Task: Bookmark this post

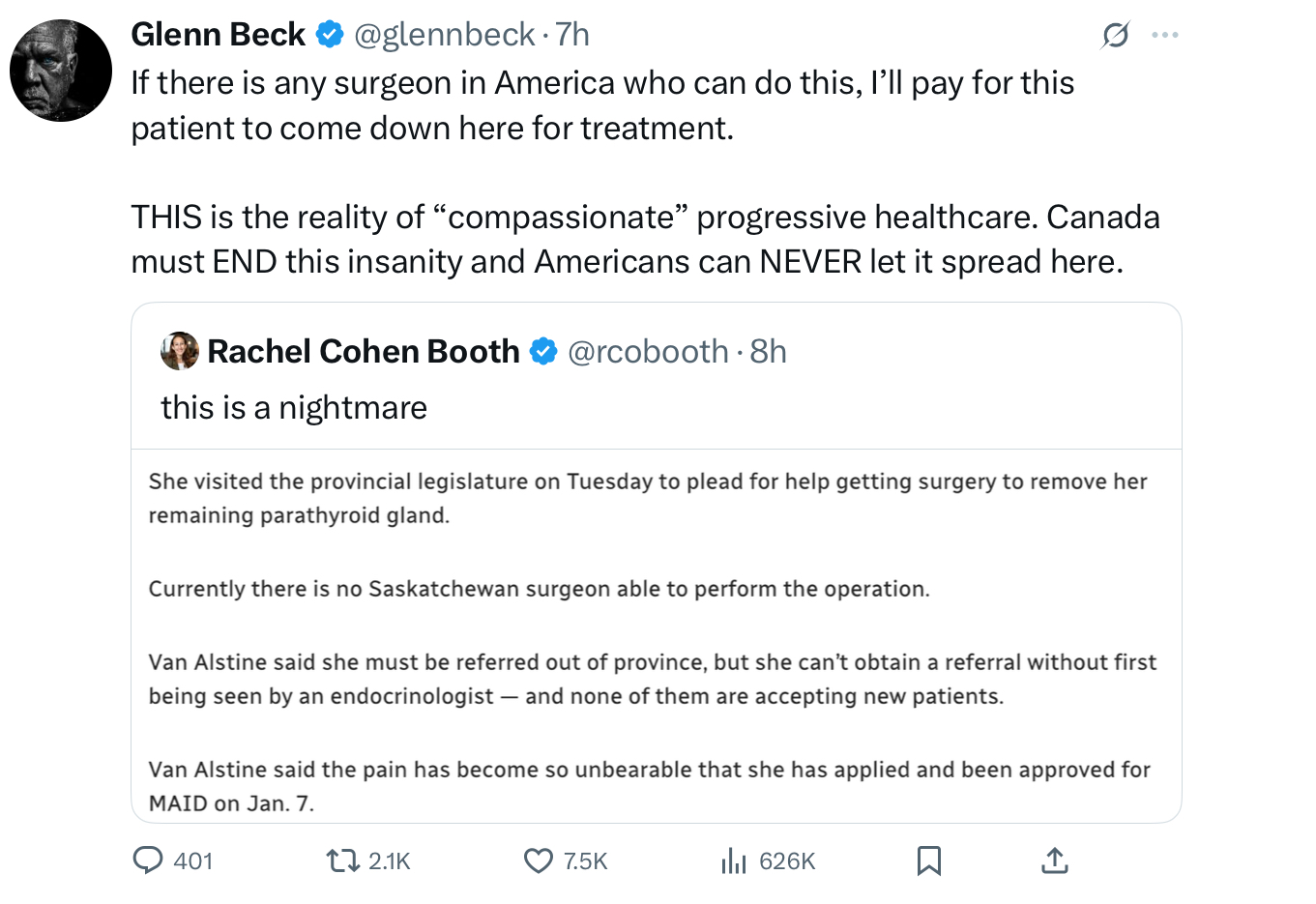Action: 928,860
